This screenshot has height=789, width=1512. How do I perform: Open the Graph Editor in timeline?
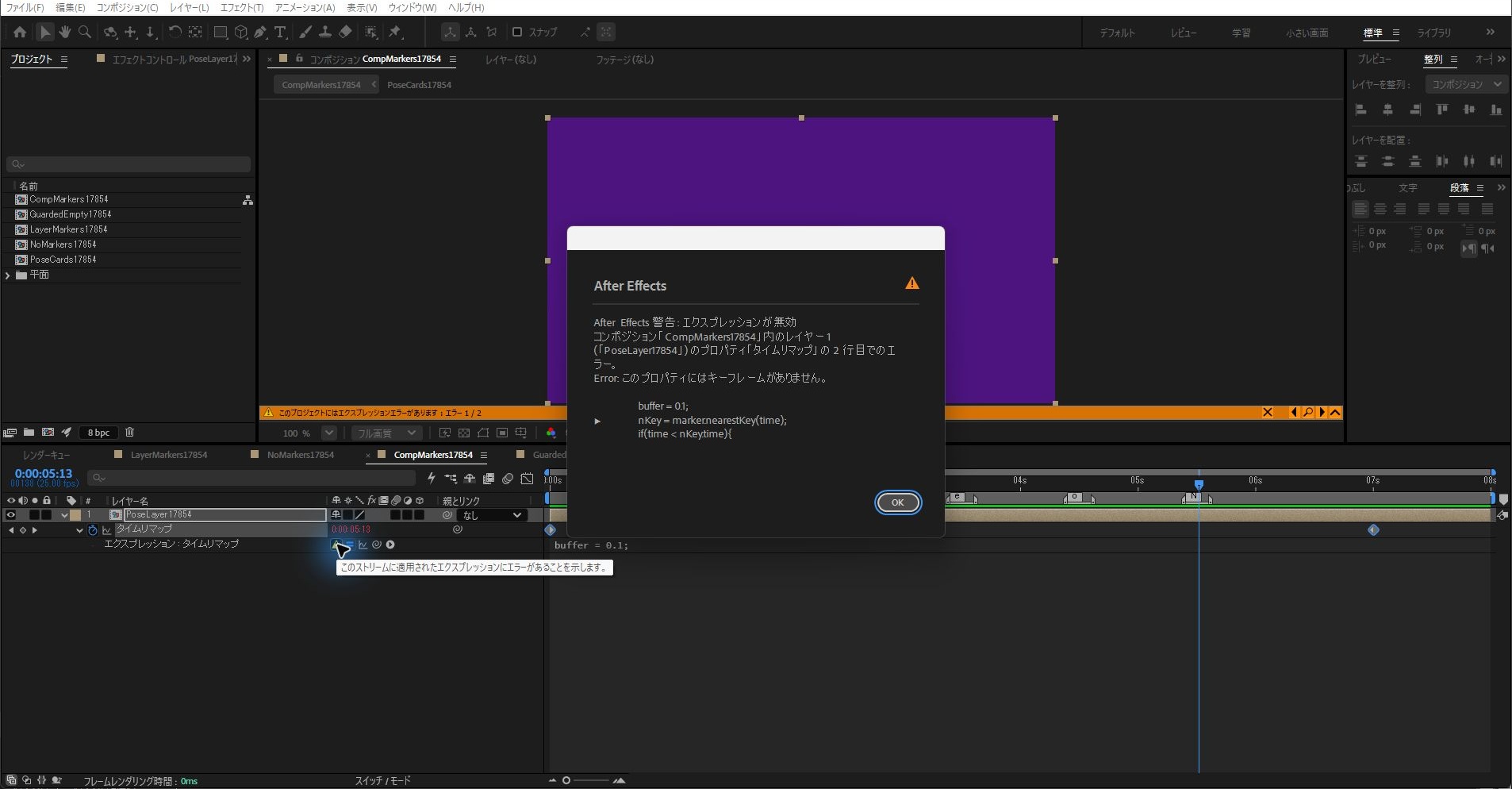tap(528, 479)
